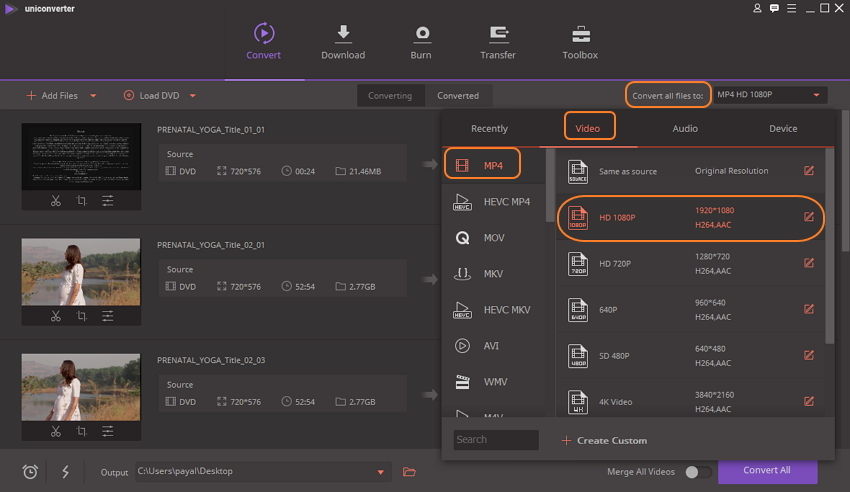Screen dimensions: 850x492
Task: Open thumbnail of PRENATAL_YOGA_Title_01_01
Action: pos(81,156)
